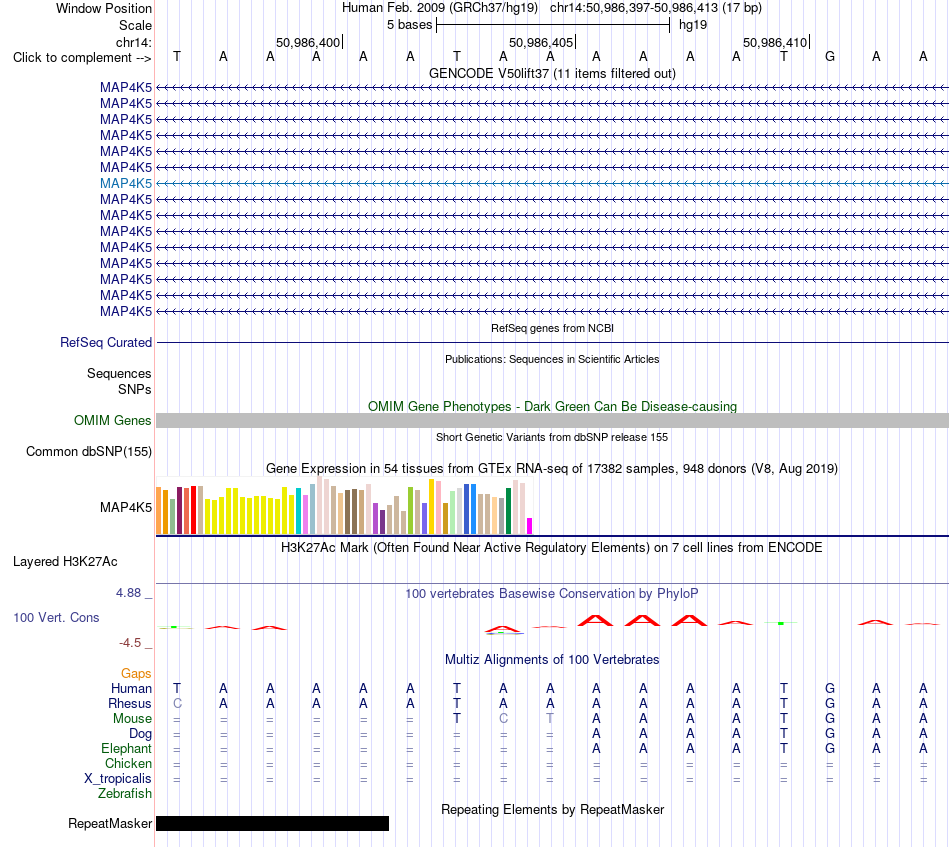This screenshot has width=950, height=847.
Task: Click the orange Gaps label
Action: 136,674
